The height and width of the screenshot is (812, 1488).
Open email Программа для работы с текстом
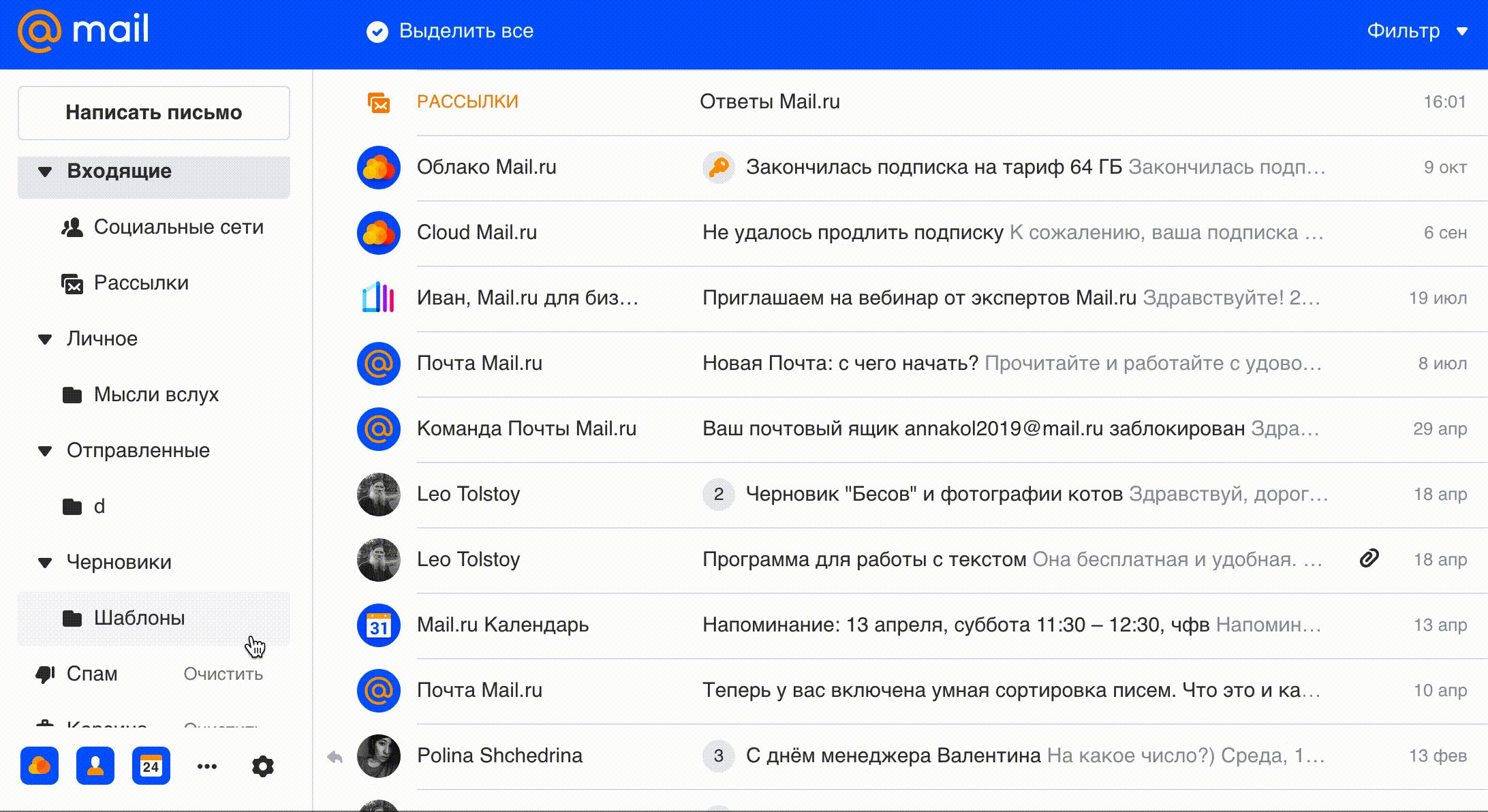pos(864,559)
